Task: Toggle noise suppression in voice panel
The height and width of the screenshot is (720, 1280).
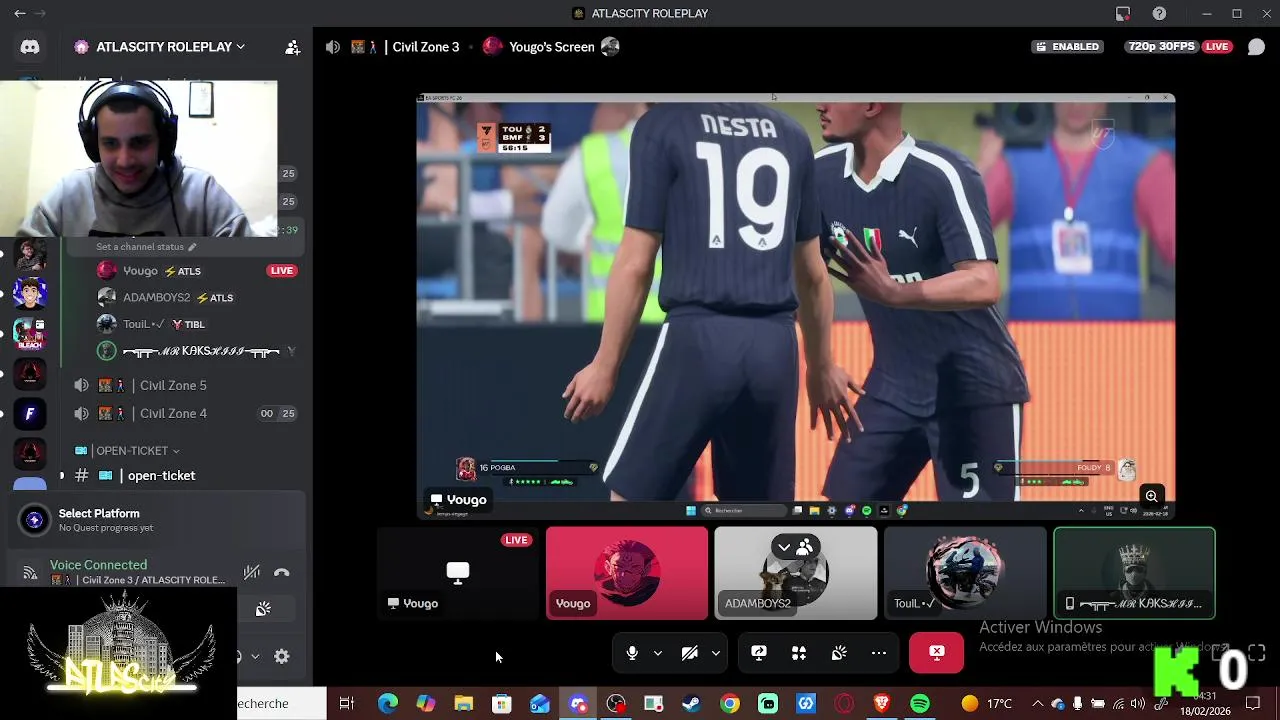Action: coord(252,573)
